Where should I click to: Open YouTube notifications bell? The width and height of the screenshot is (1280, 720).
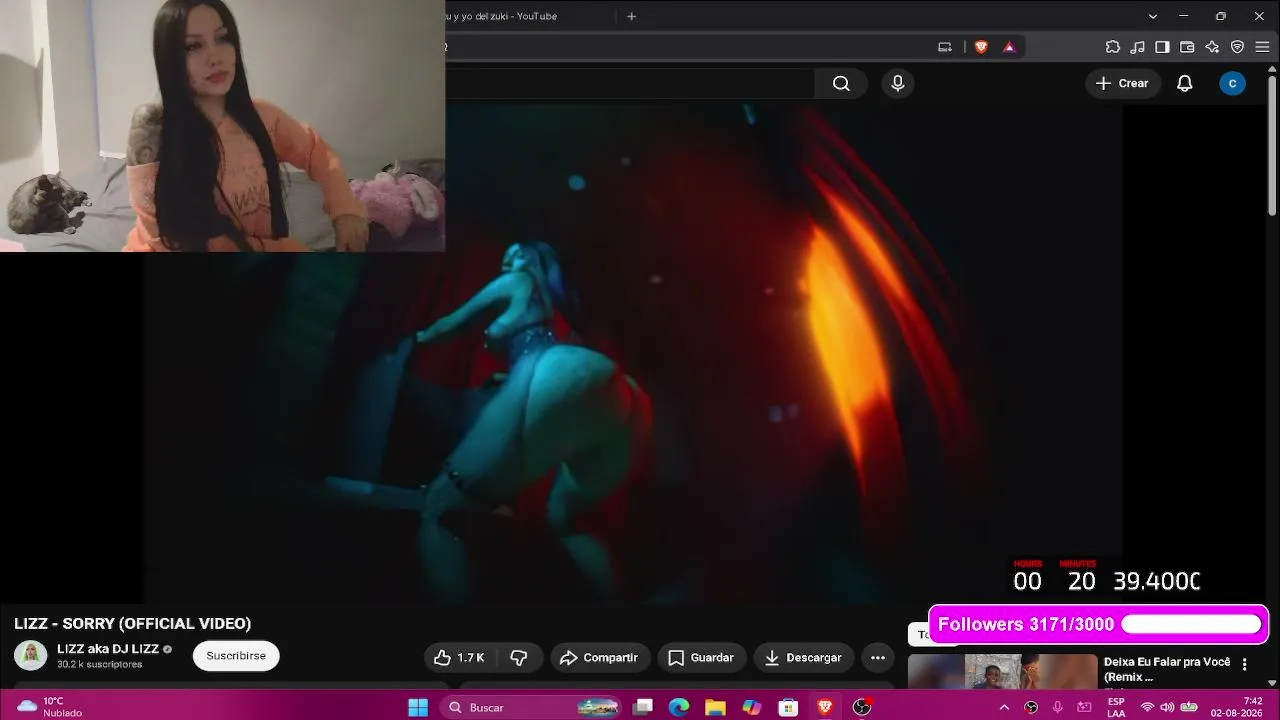(1184, 84)
